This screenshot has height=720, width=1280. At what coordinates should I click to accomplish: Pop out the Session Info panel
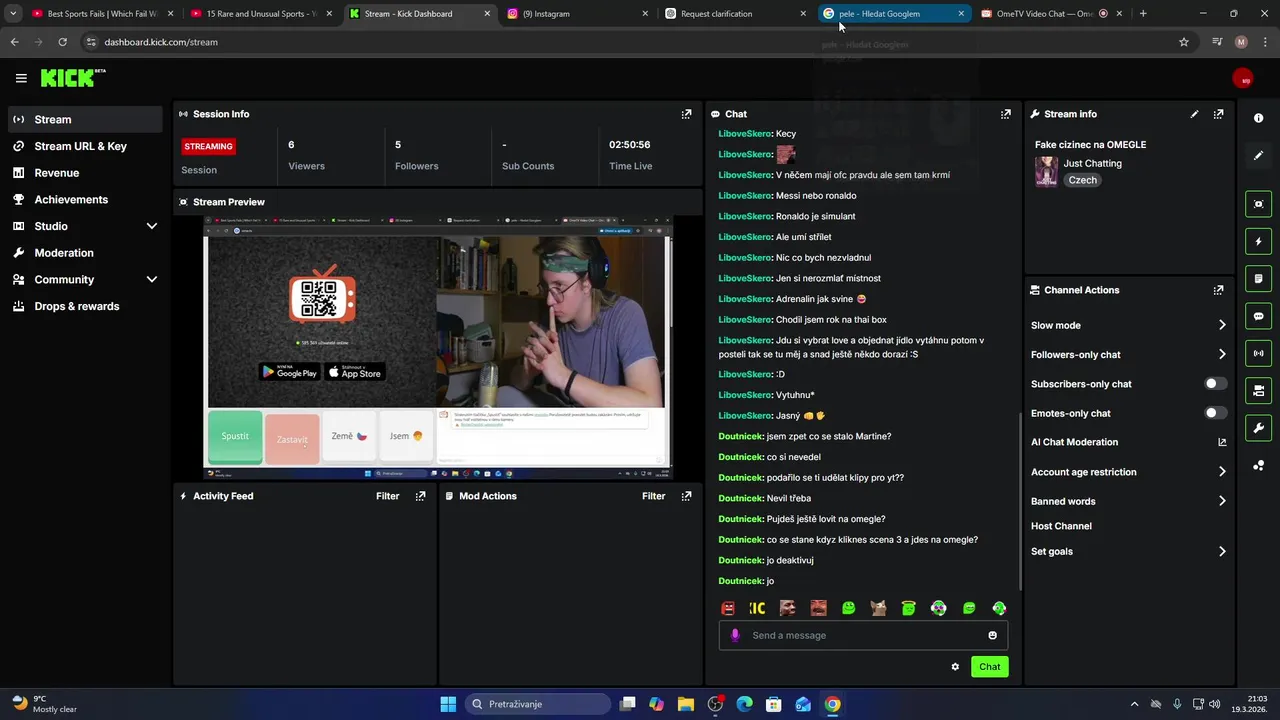coord(686,114)
